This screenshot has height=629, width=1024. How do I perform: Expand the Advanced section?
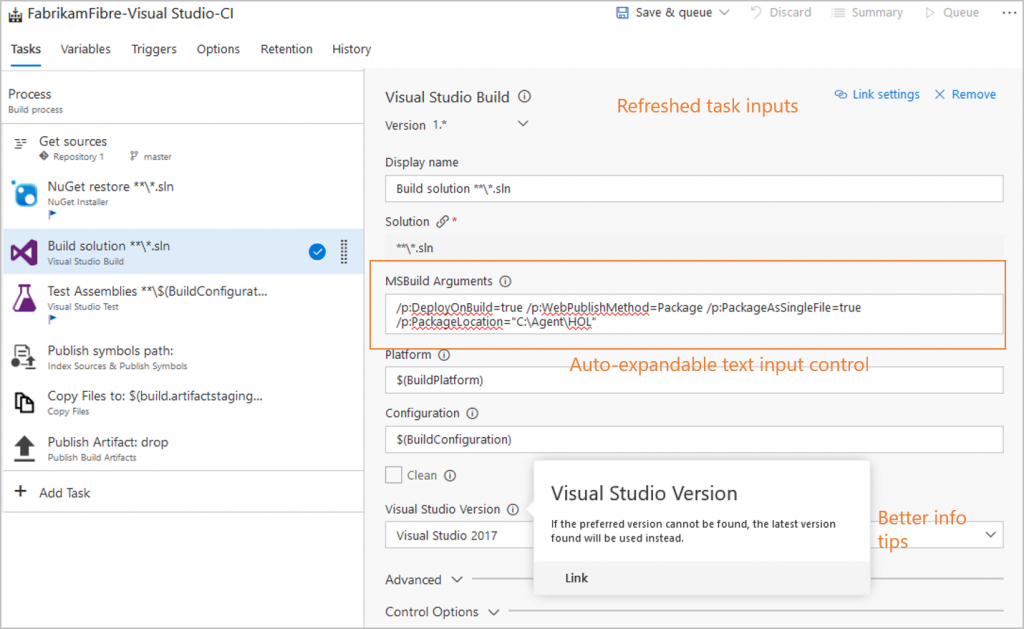424,579
